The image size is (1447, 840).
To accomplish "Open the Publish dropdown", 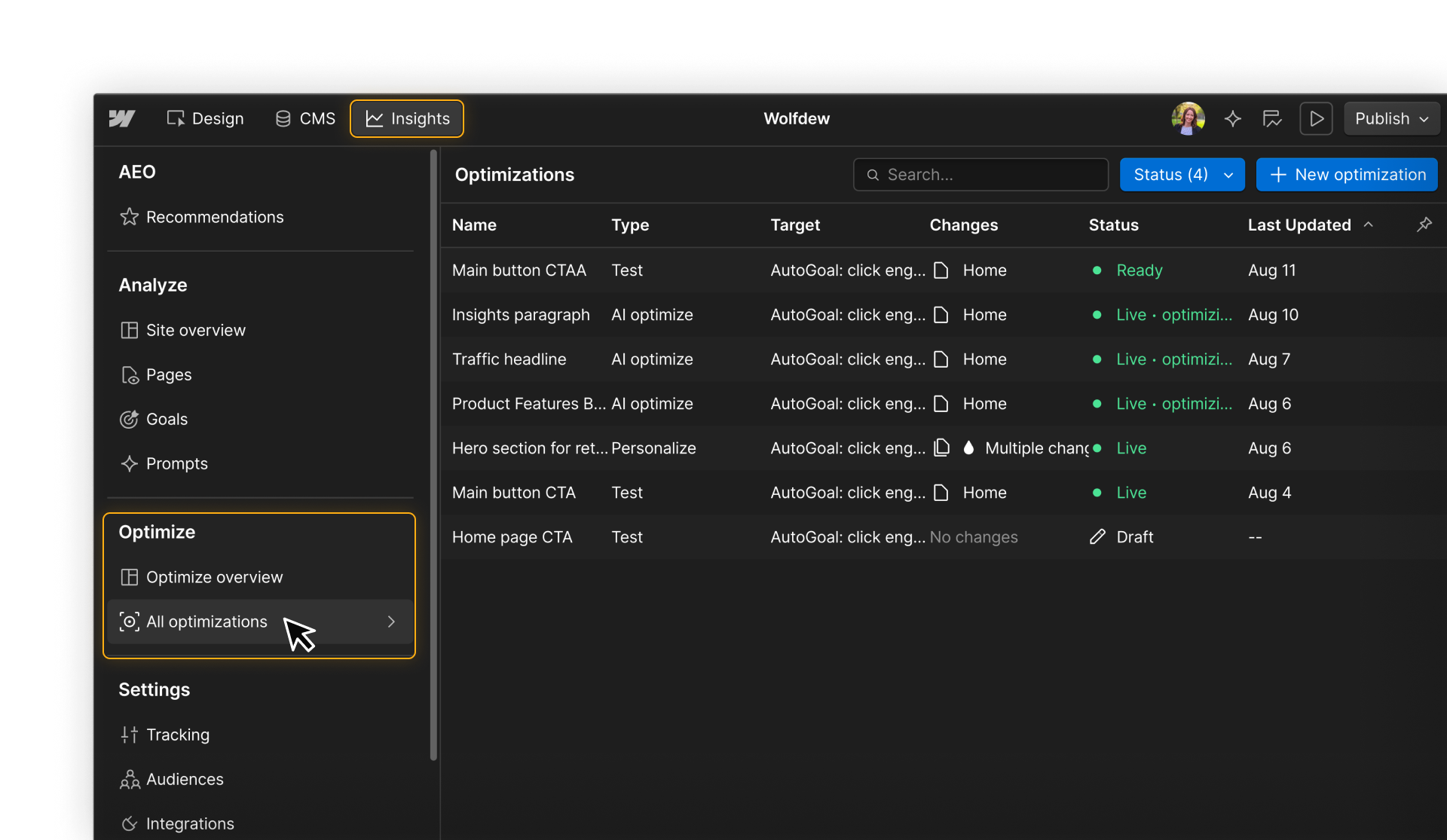I will point(1391,118).
